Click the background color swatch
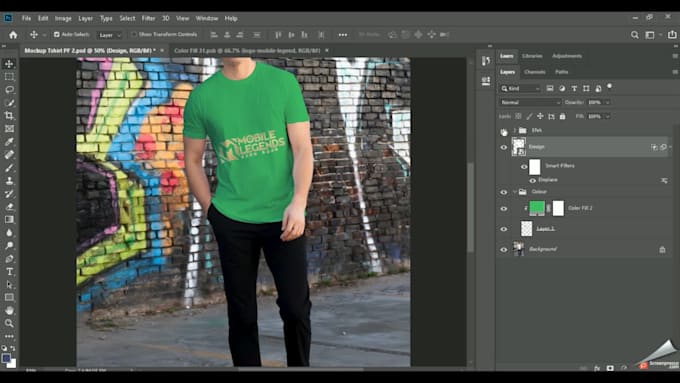This screenshot has width=680, height=383. (x=12, y=364)
